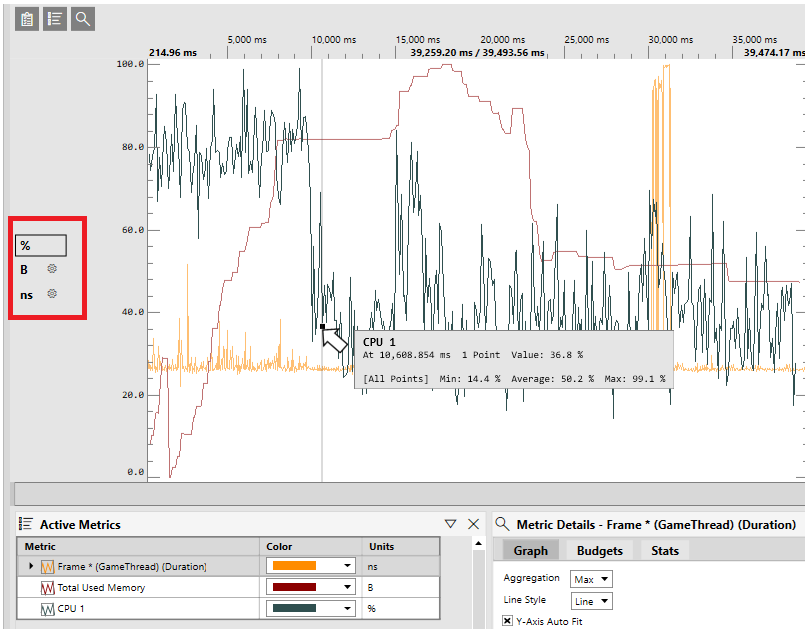Click the 30,000 ms mark on the time ruler
Image resolution: width=809 pixels, height=638 pixels.
[x=671, y=40]
